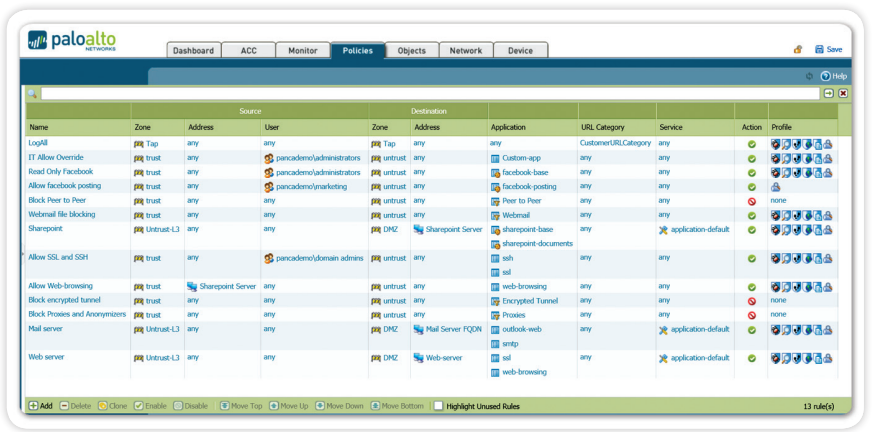Click deny action icon for Block Peer to Peer
This screenshot has width=873, height=432.
[x=751, y=202]
